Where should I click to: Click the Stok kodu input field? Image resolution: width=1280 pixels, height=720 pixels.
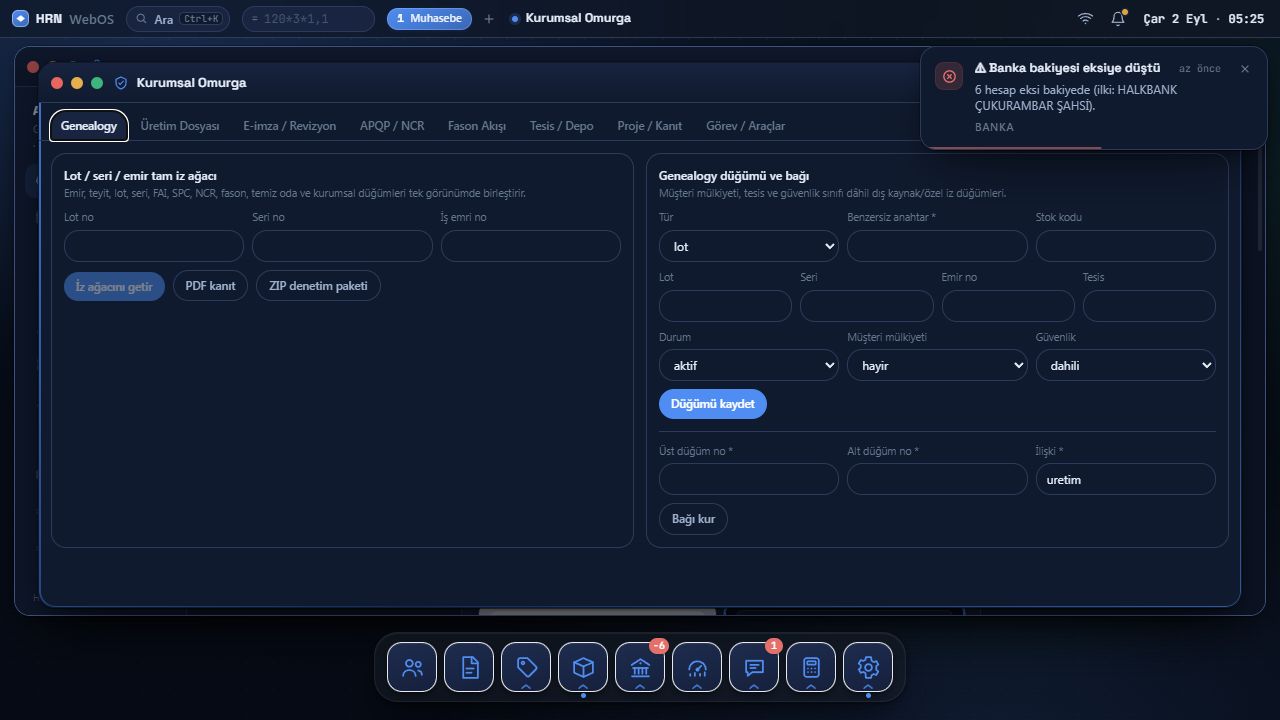point(1126,246)
